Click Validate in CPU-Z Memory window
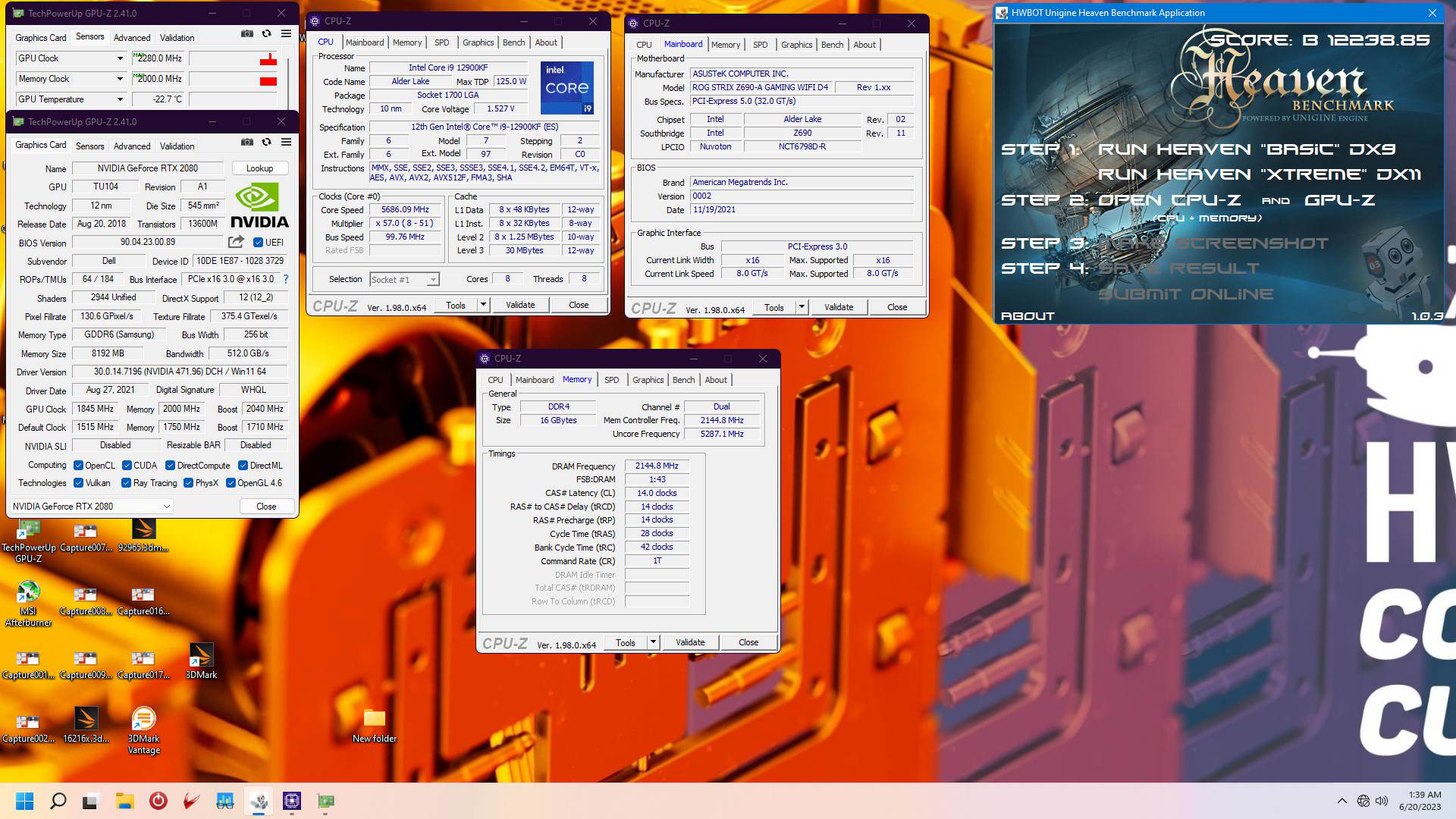This screenshot has height=819, width=1456. point(690,642)
